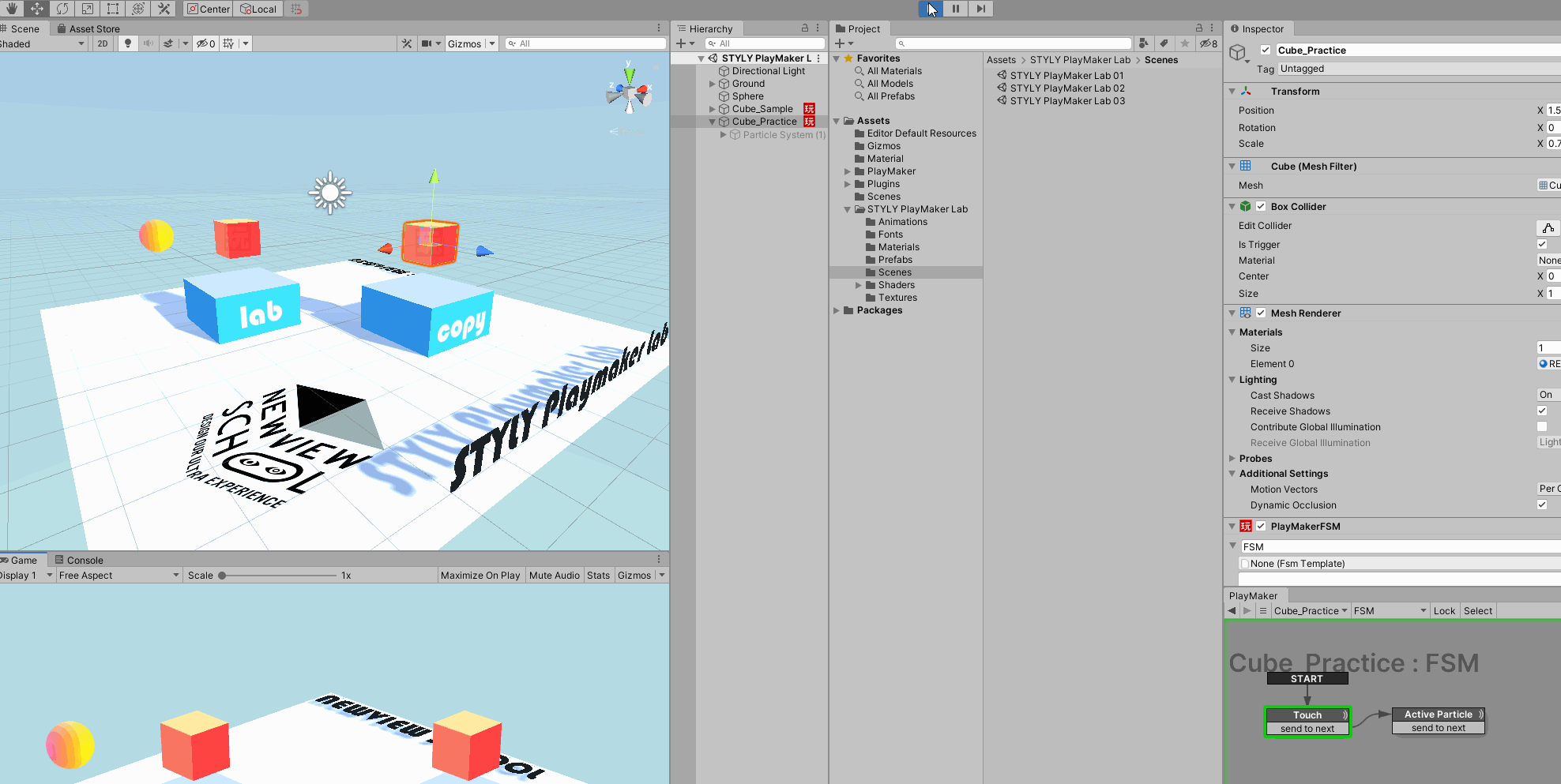Image resolution: width=1561 pixels, height=784 pixels.
Task: Toggle scene grid visibility icon
Action: pyautogui.click(x=228, y=43)
